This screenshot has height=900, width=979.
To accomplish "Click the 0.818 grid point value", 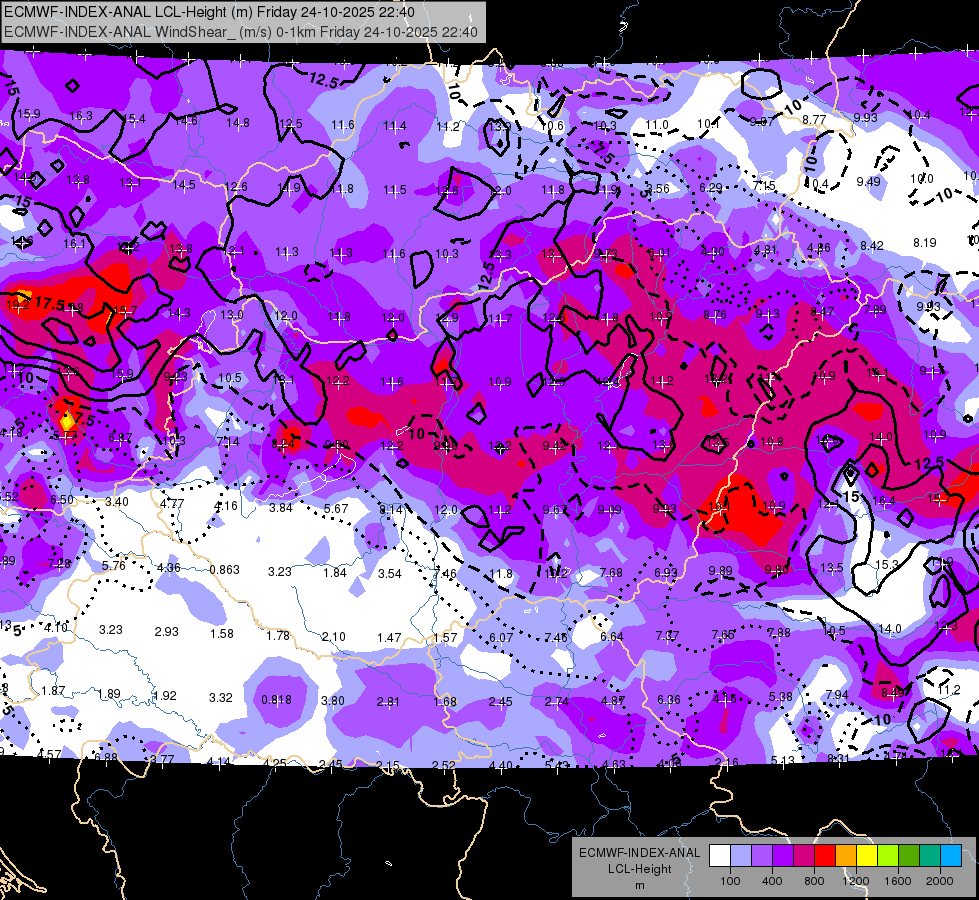I will [x=276, y=700].
